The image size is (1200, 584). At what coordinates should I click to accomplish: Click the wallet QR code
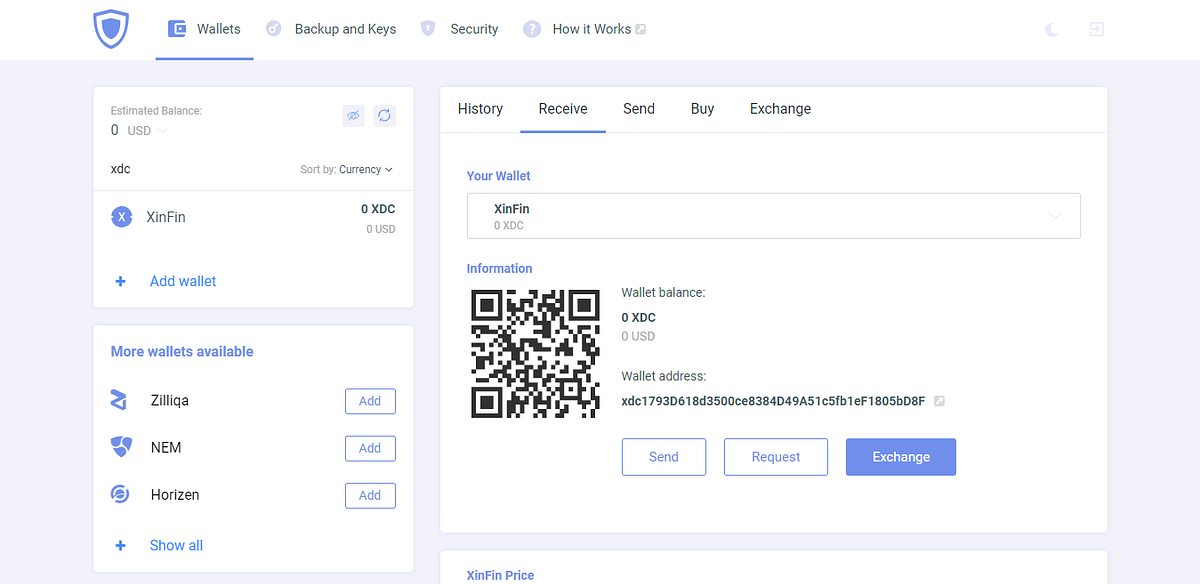535,354
